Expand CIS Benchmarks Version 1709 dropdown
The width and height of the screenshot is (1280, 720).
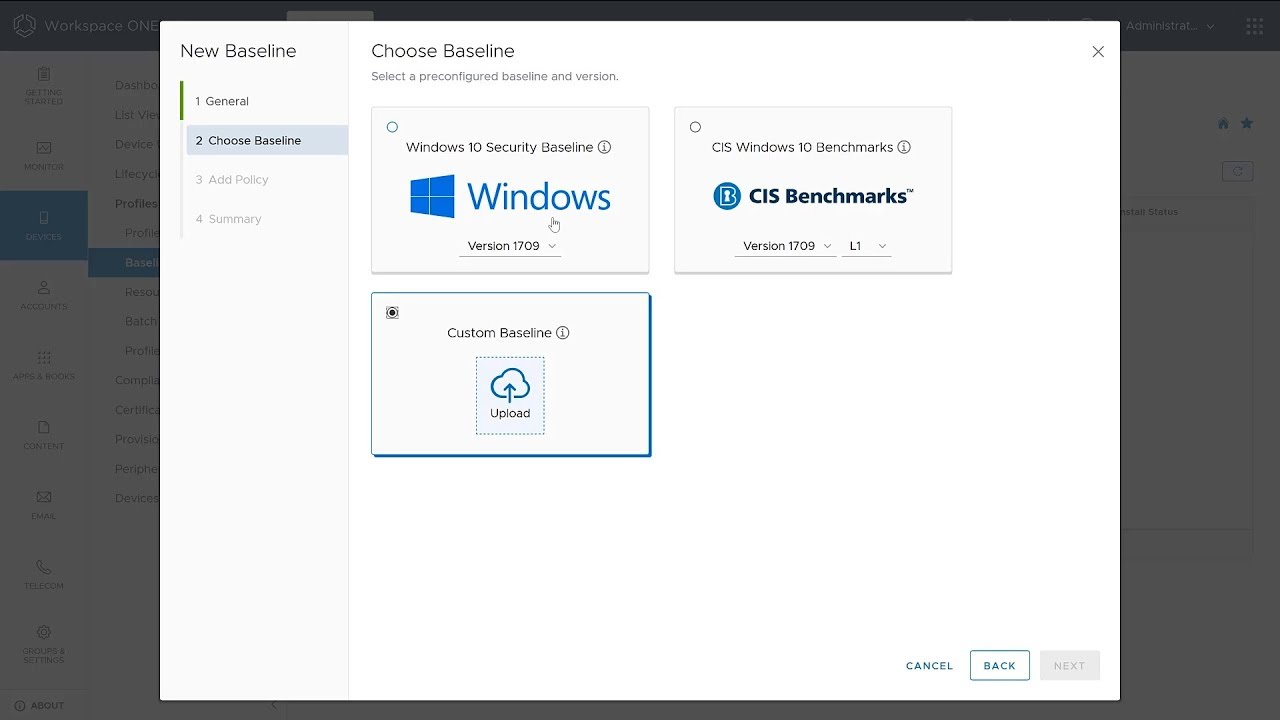point(786,246)
